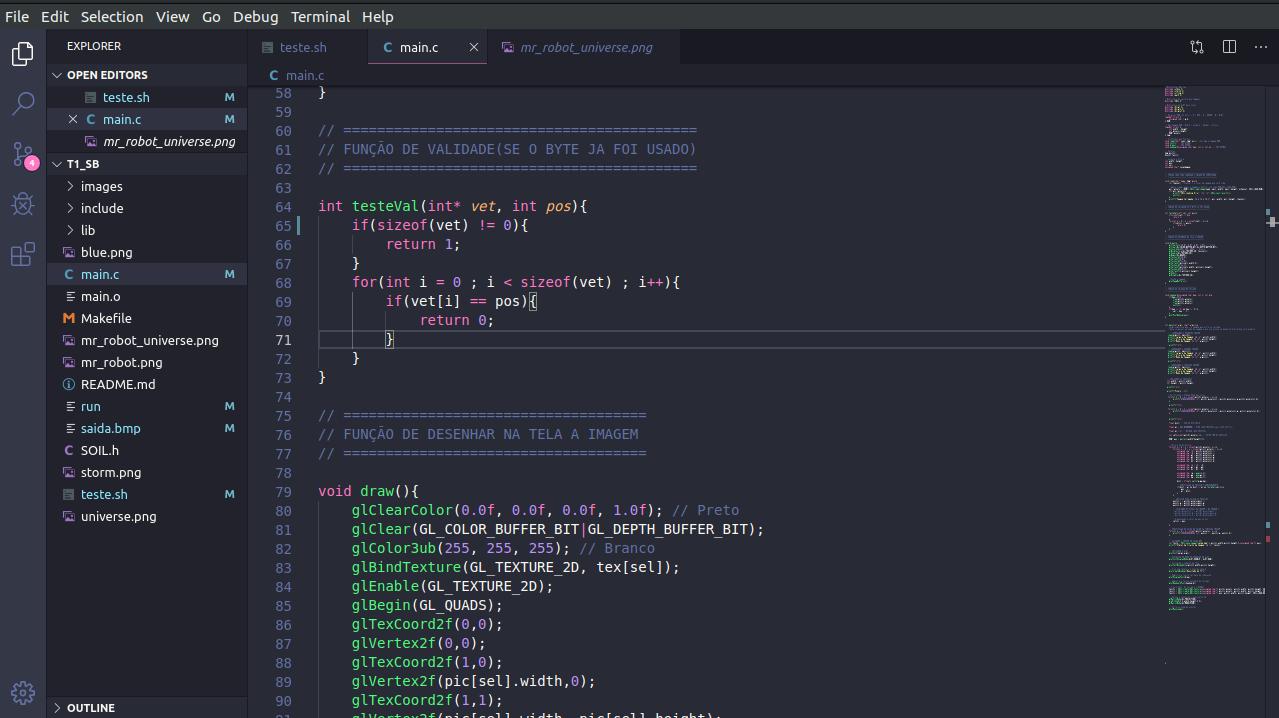Click the M status beside saida.bmp
The height and width of the screenshot is (718, 1279).
(229, 428)
